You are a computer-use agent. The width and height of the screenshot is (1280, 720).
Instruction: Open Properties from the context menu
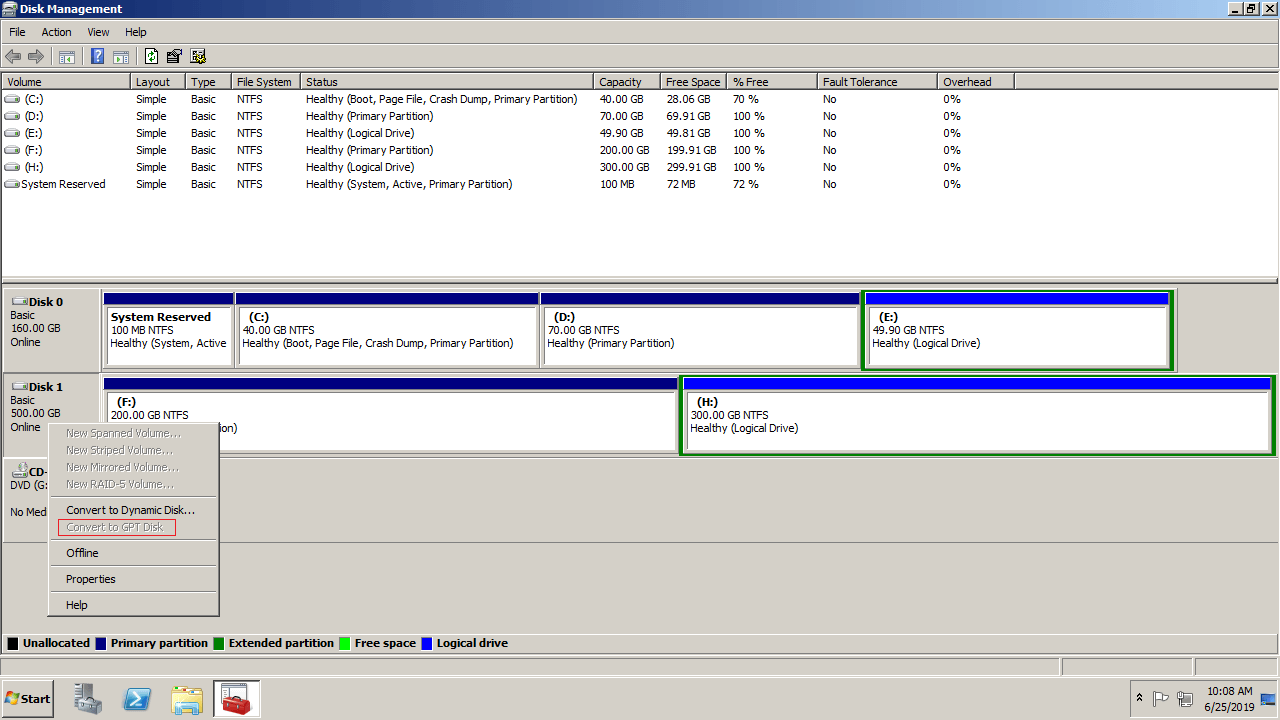tap(91, 579)
